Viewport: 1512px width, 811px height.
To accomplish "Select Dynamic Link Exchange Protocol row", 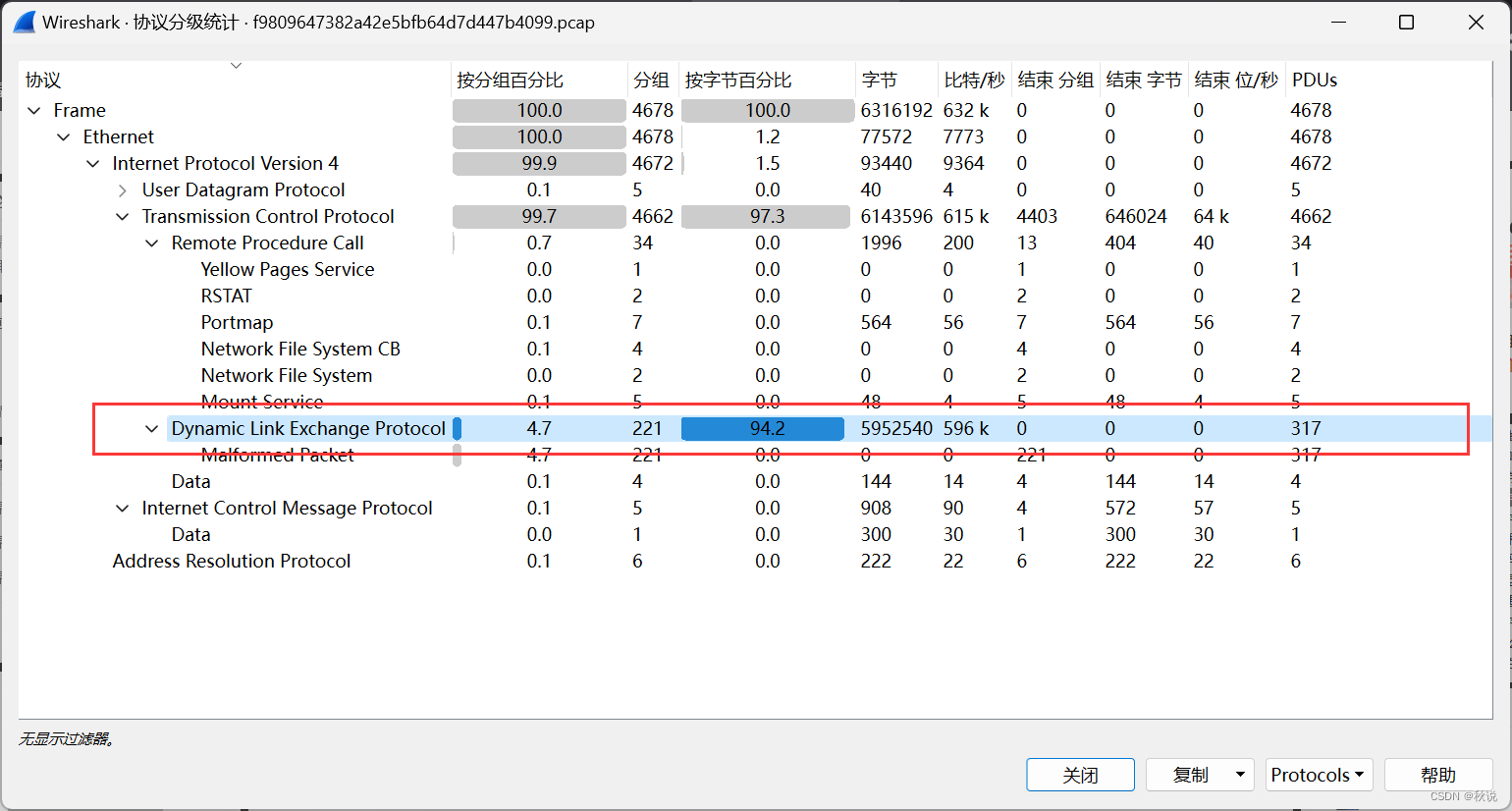I will [x=755, y=429].
